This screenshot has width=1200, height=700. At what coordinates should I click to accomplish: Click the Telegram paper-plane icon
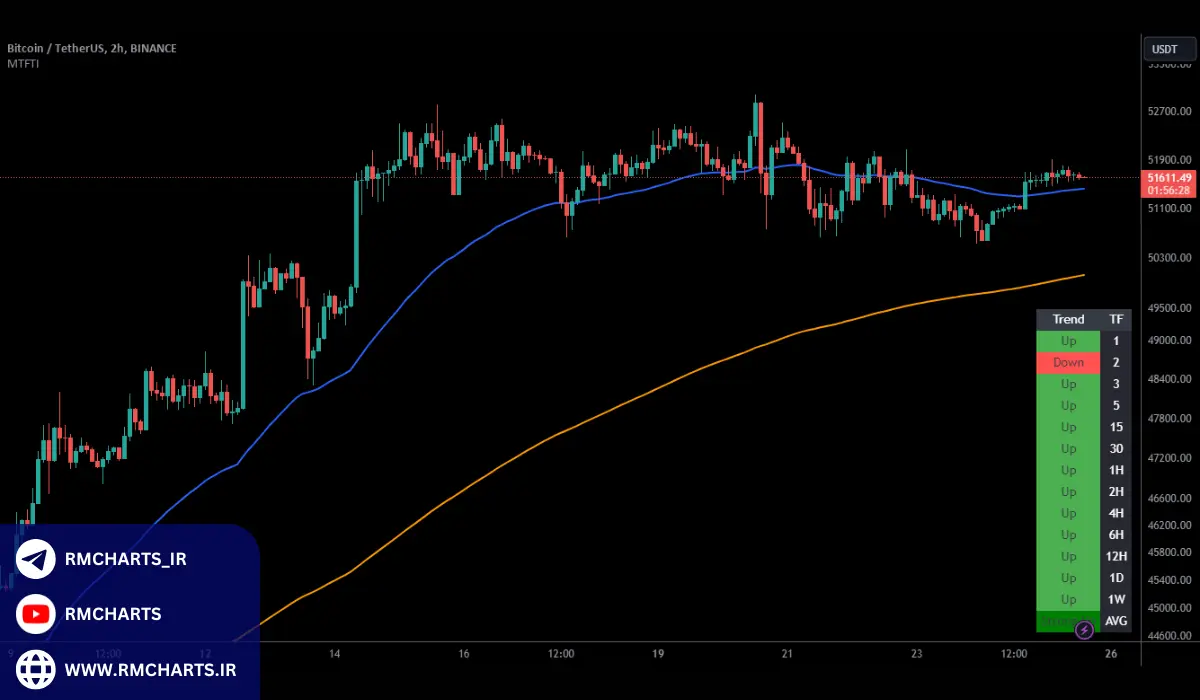36,559
